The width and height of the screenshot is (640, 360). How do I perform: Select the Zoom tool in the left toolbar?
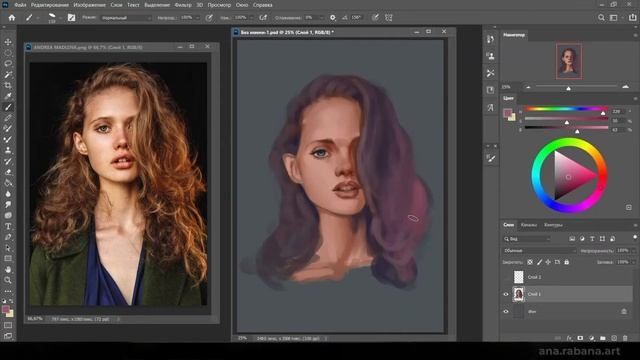8,280
